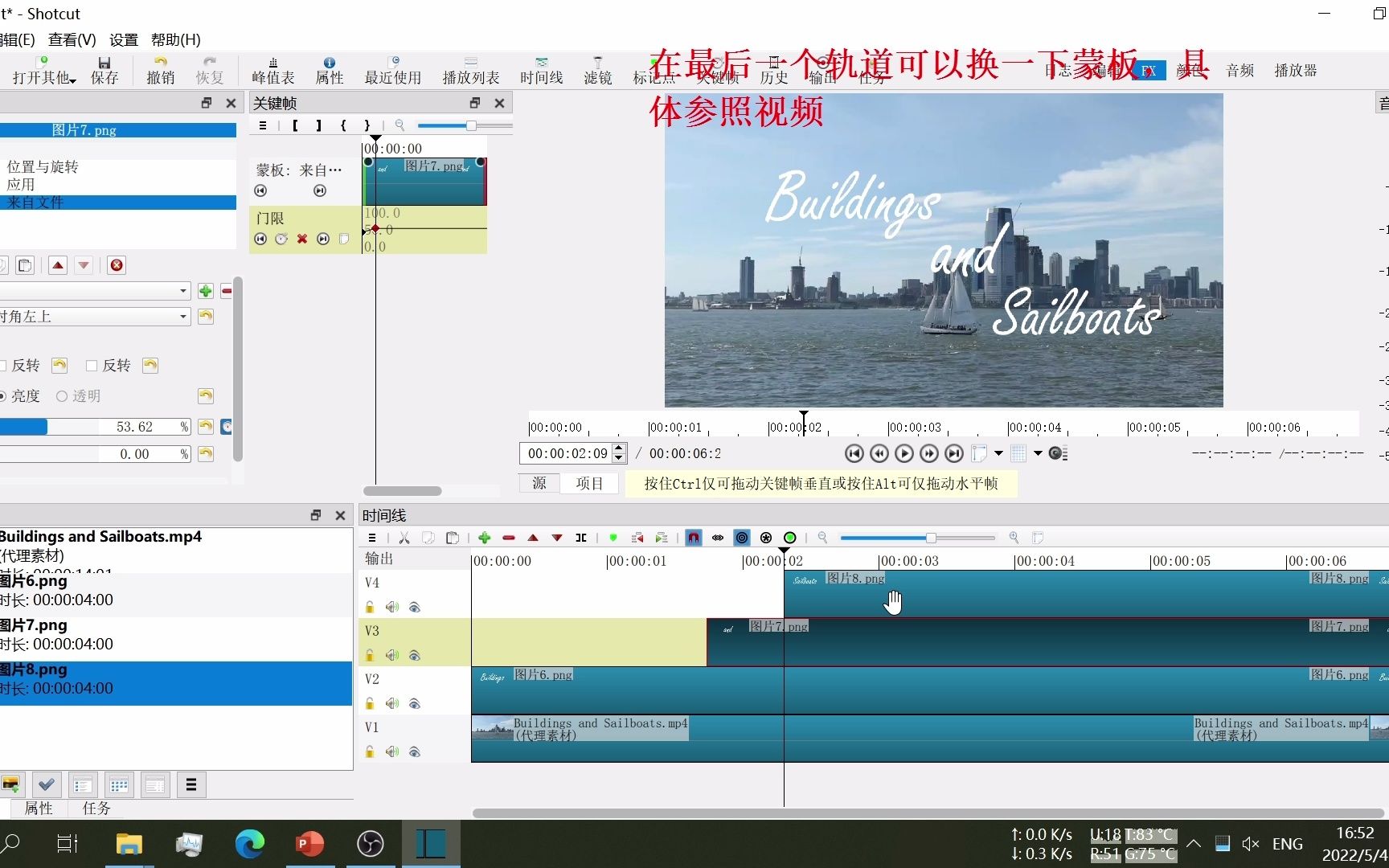Click the 撤销 (Undo) toolbar icon
This screenshot has height=868, width=1389.
160,70
